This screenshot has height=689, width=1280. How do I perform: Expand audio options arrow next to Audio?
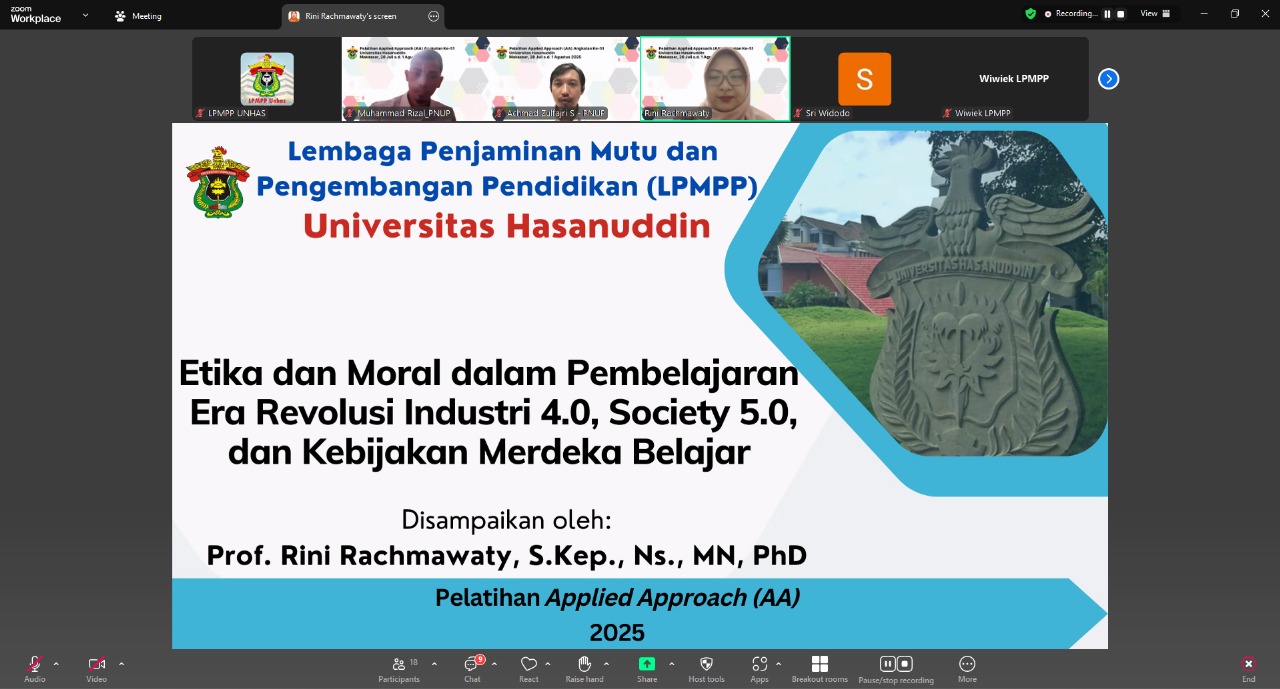(x=56, y=664)
